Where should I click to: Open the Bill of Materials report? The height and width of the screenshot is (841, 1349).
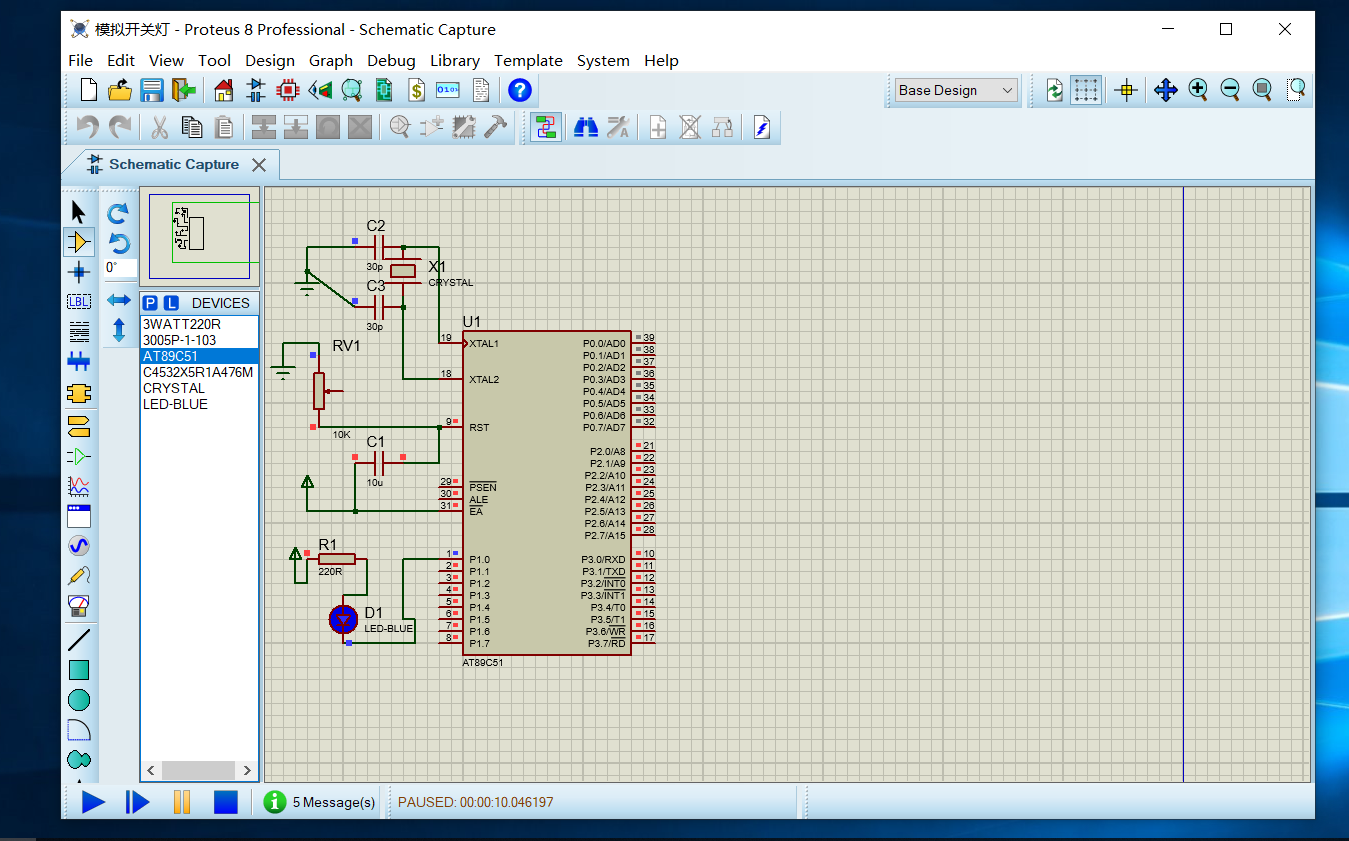416,91
